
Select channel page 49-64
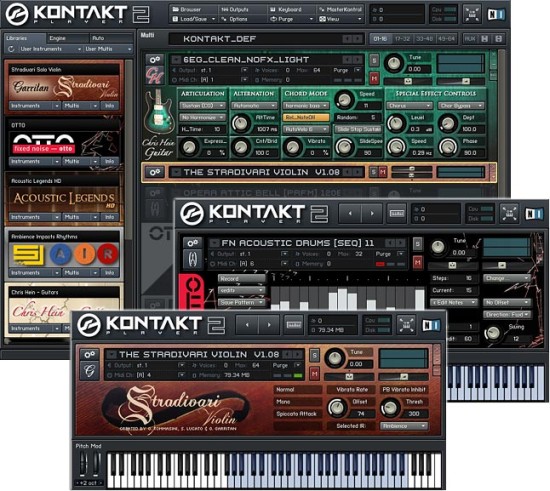(x=446, y=39)
